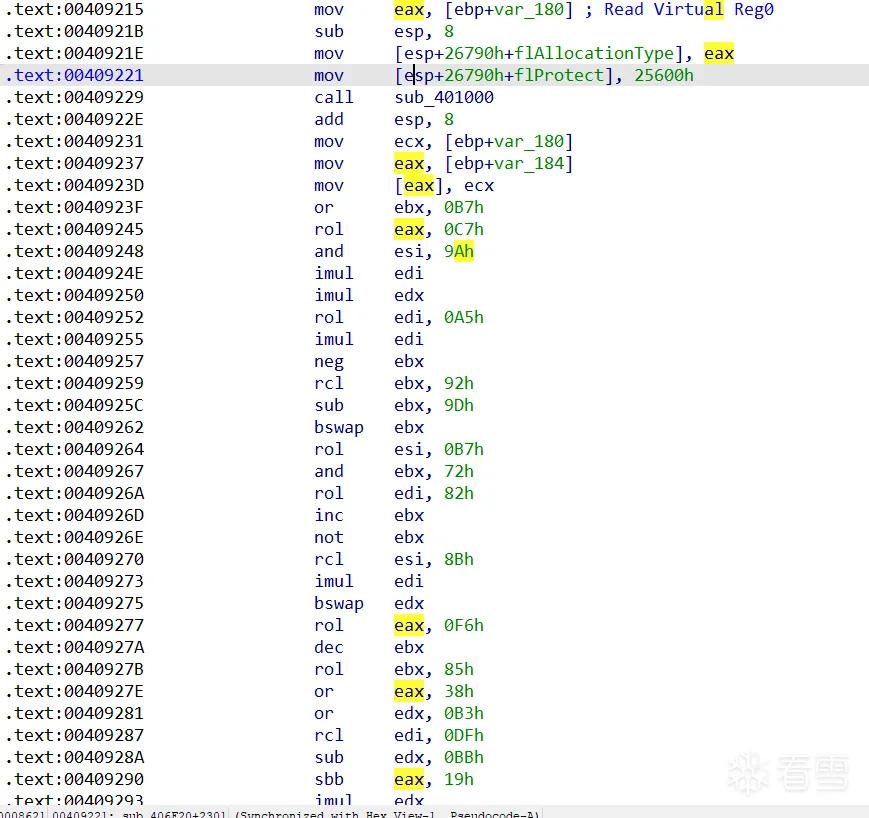Click the value 0C7h
Screen dimensions: 869x818
pyautogui.click(x=464, y=229)
